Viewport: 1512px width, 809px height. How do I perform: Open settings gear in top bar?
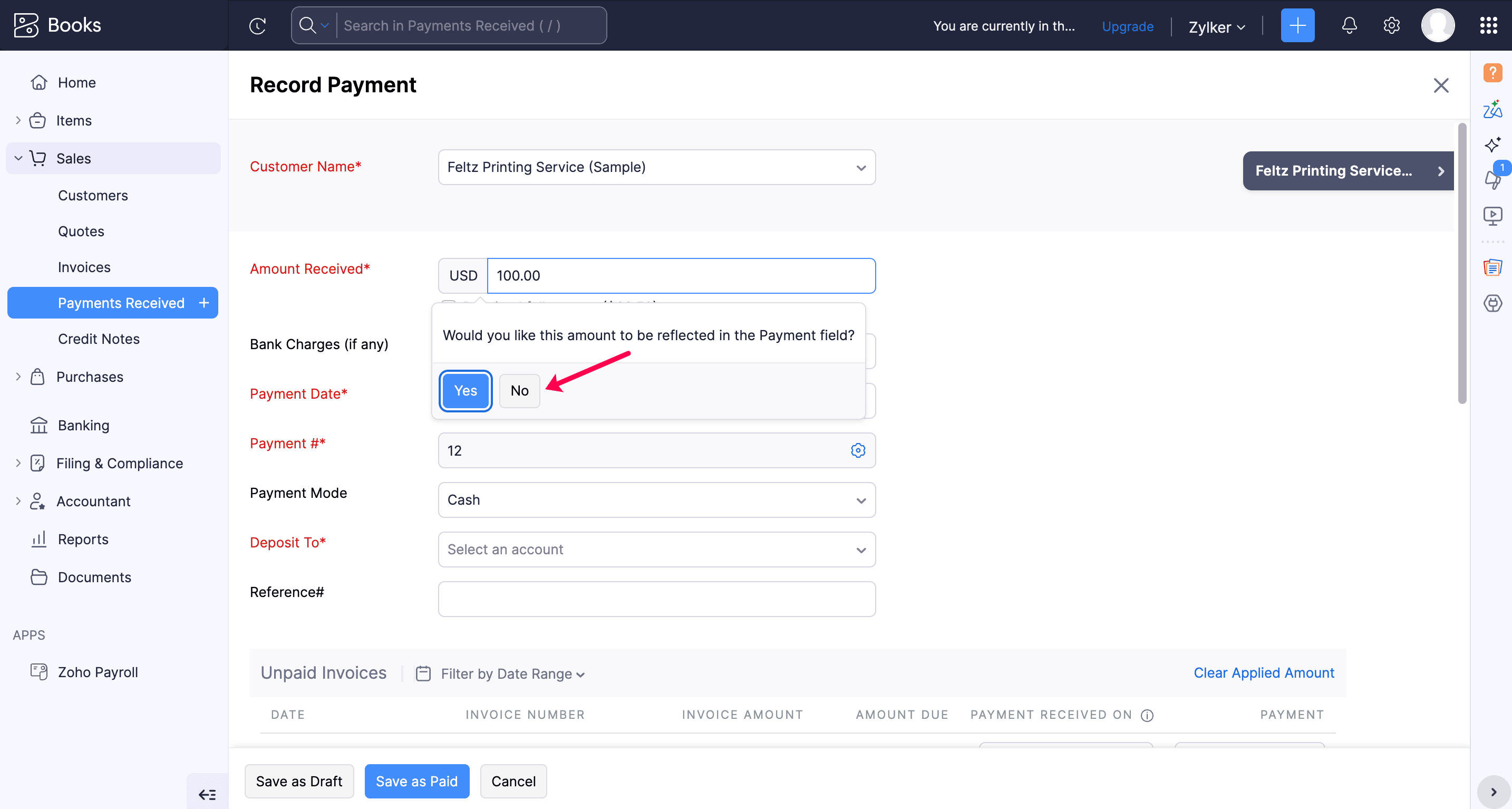(x=1391, y=26)
